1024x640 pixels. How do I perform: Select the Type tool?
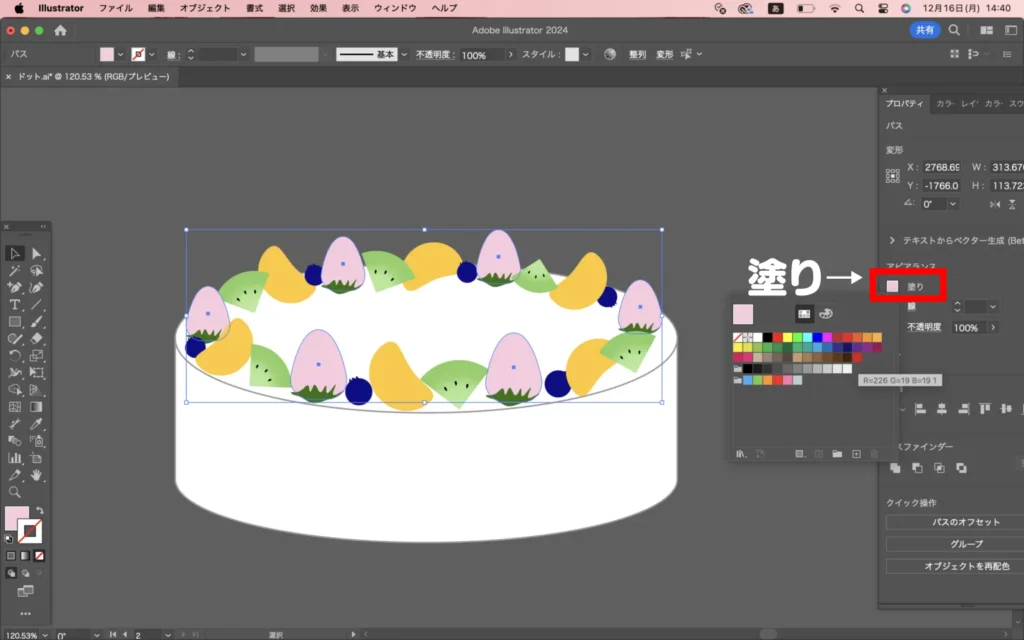15,305
